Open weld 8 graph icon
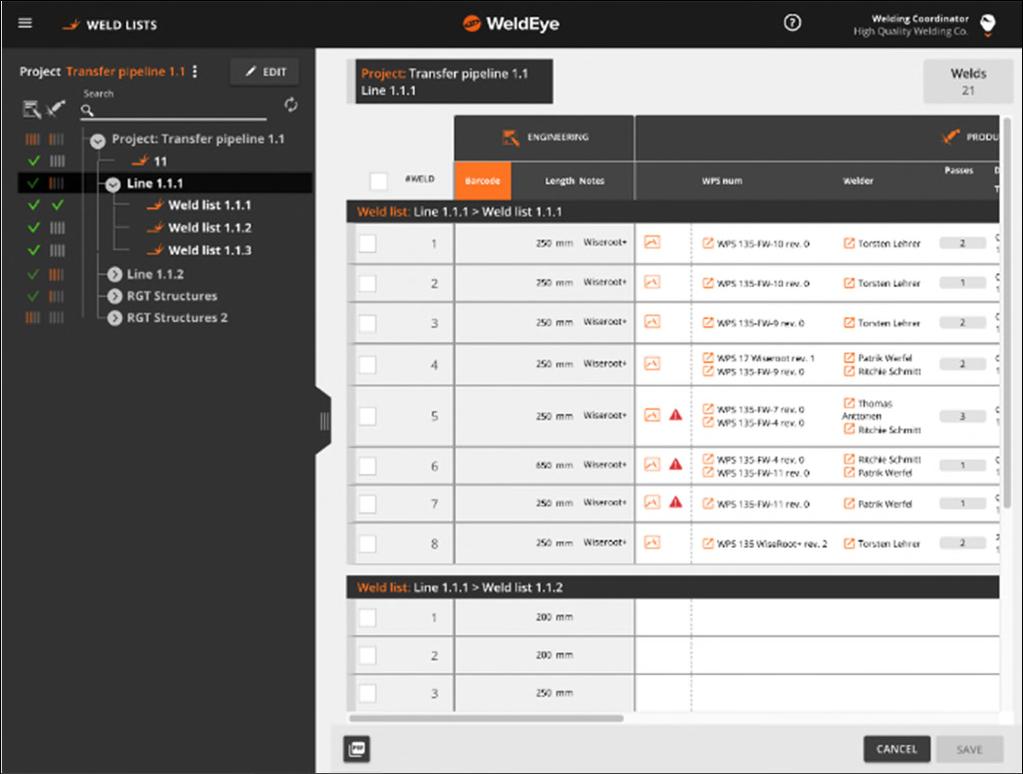This screenshot has width=1023, height=774. 652,542
